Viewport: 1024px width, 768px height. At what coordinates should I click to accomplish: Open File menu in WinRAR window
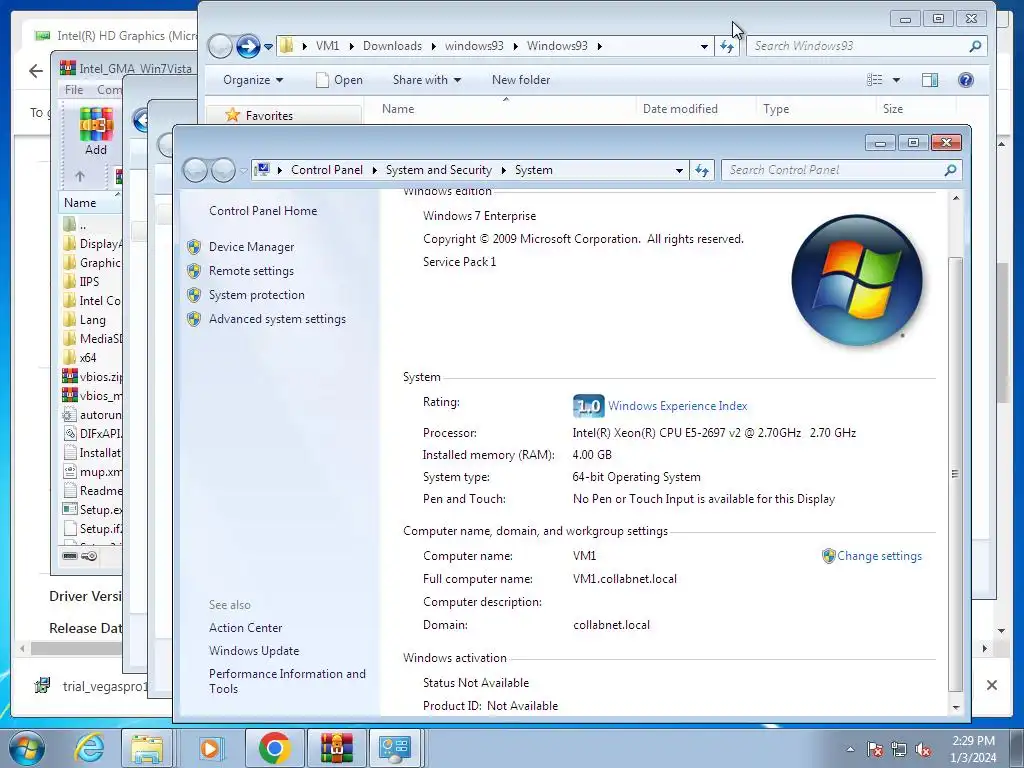tap(74, 89)
